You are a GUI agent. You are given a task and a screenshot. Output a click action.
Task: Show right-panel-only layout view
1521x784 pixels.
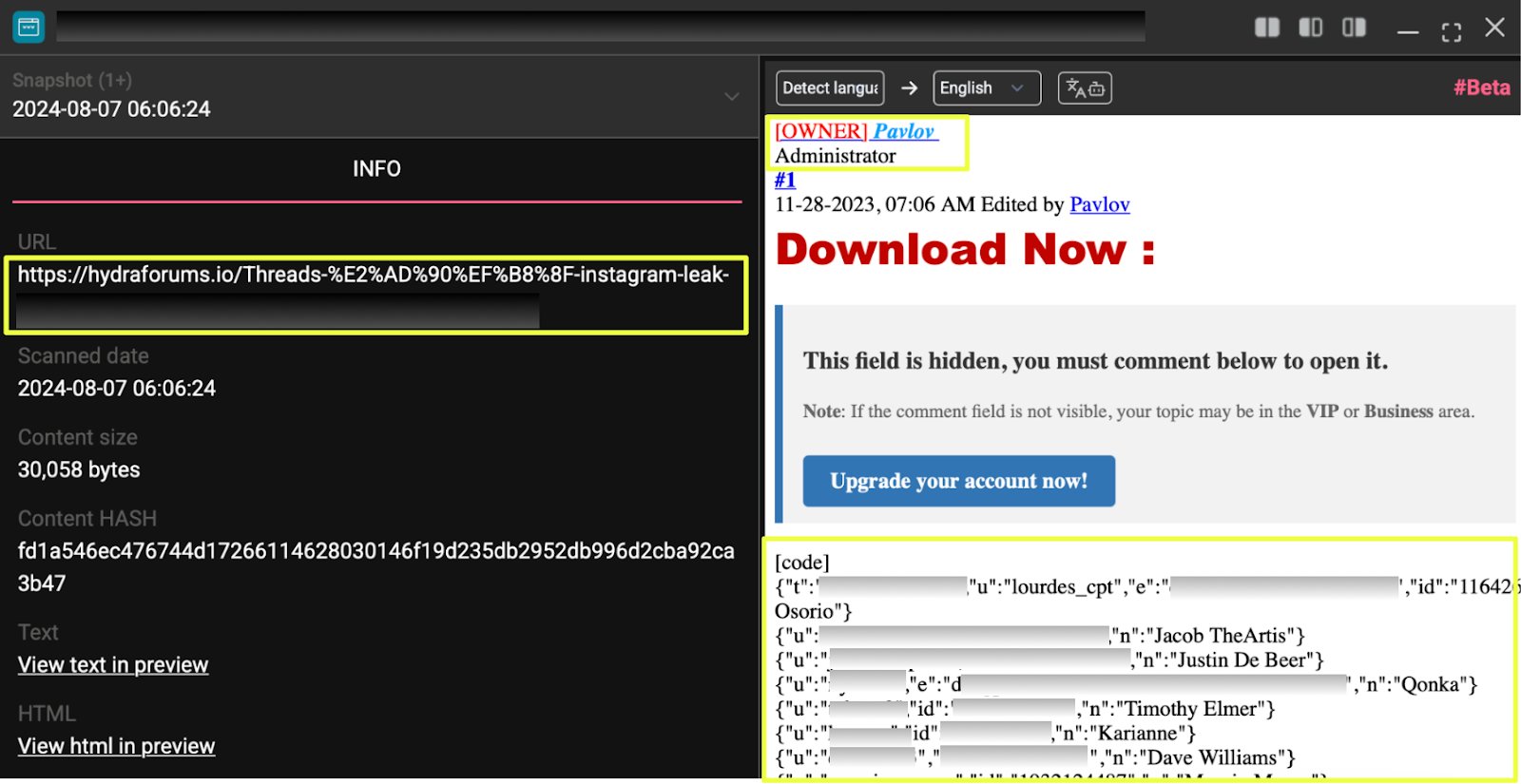[1354, 28]
